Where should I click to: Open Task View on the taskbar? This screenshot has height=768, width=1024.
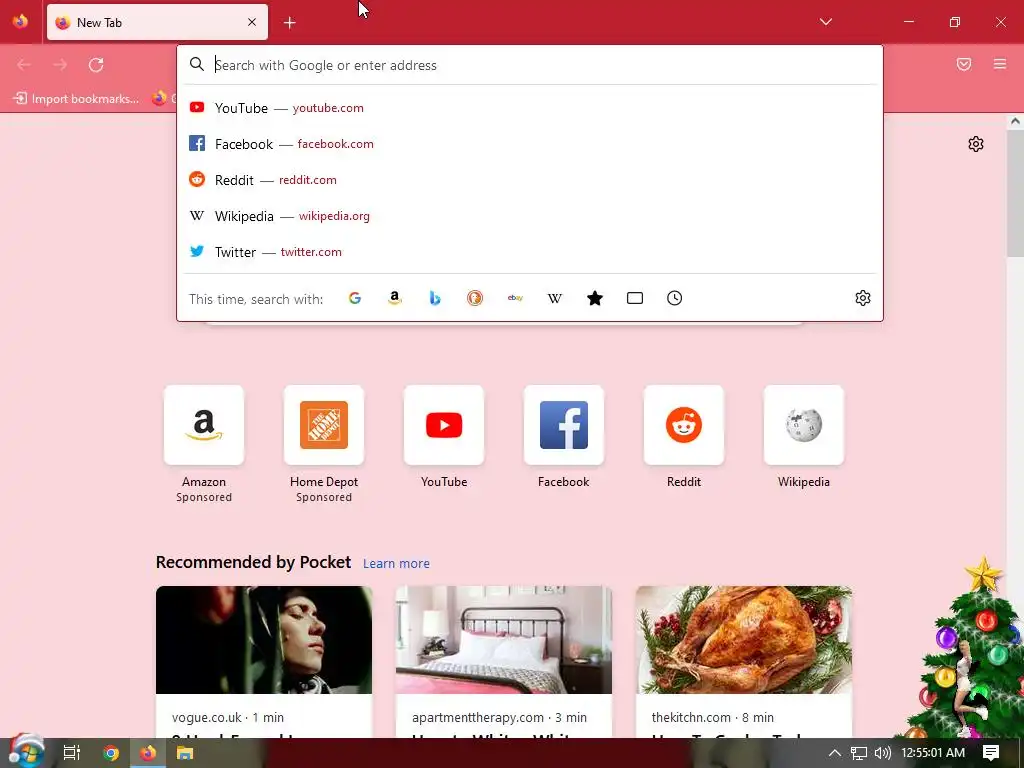[x=72, y=753]
